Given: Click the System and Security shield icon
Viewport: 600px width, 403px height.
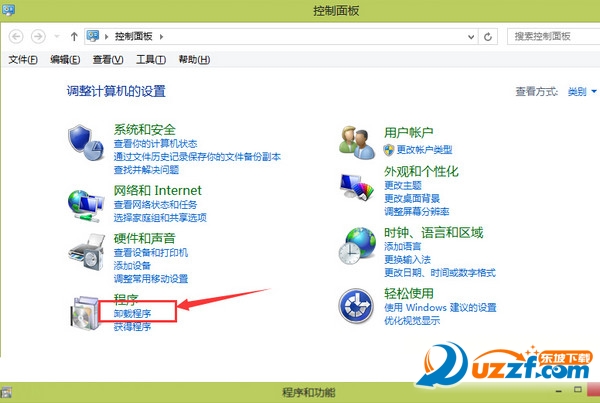Looking at the screenshot, I should (85, 143).
